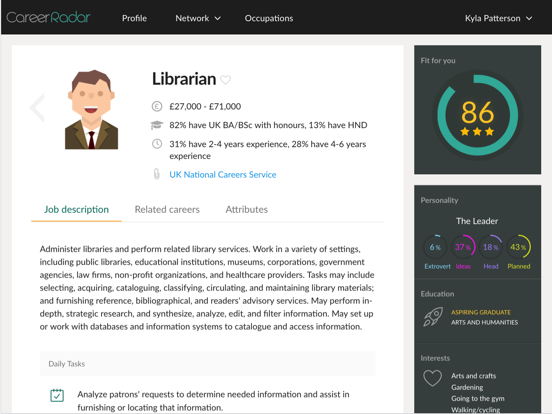
Task: Click the 18% Head circle
Action: tap(491, 247)
